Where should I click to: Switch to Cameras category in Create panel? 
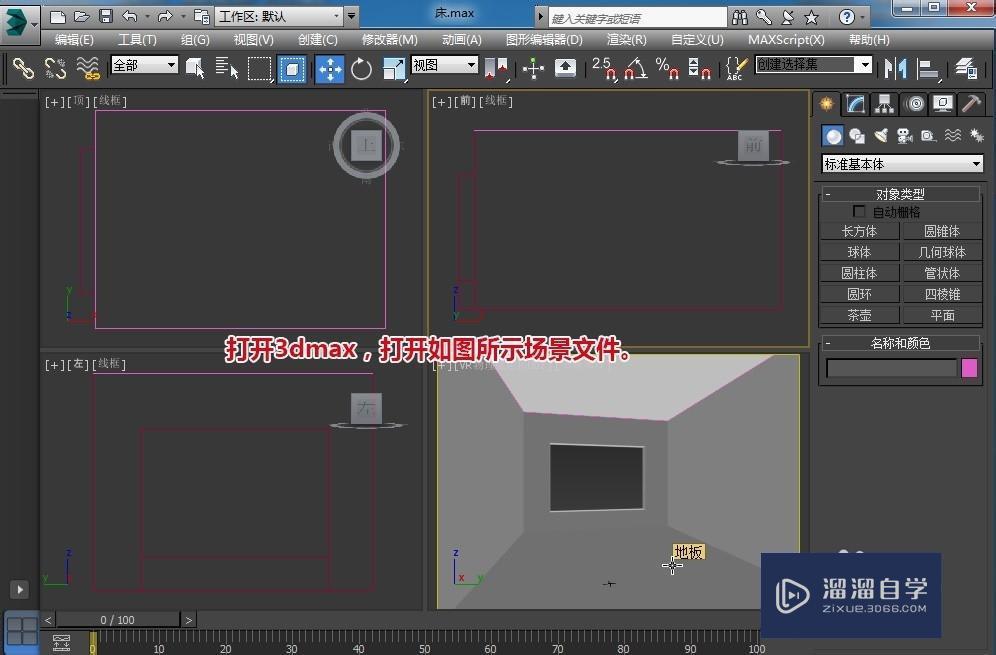(x=904, y=136)
